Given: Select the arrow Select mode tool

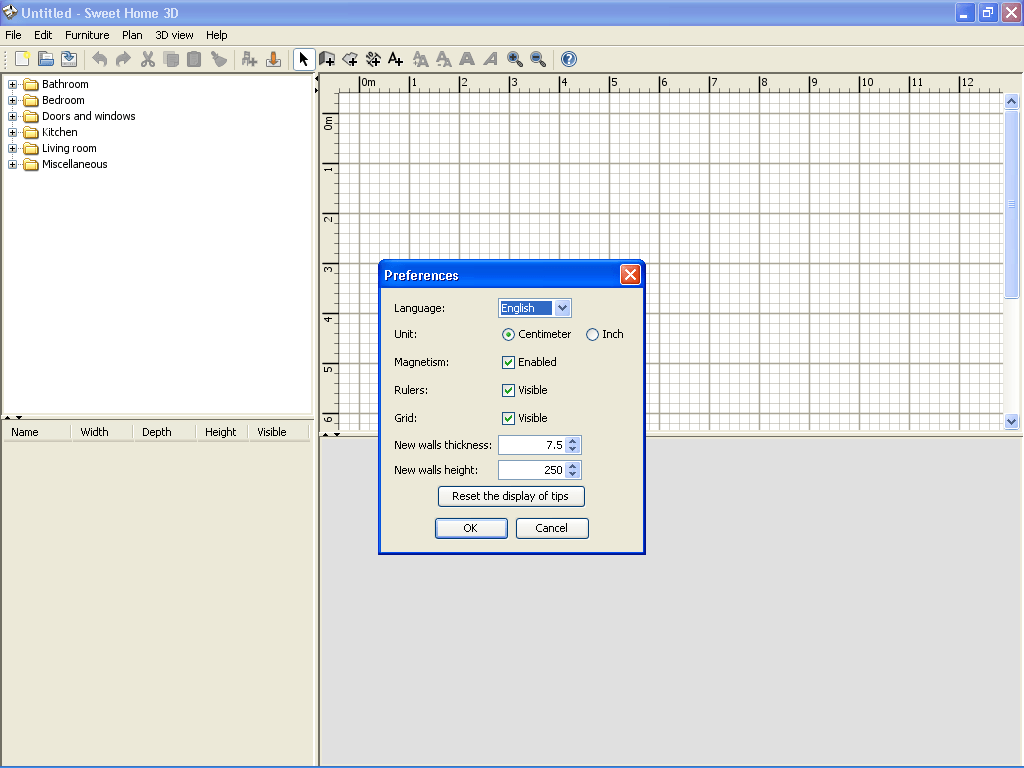Looking at the screenshot, I should 304,59.
